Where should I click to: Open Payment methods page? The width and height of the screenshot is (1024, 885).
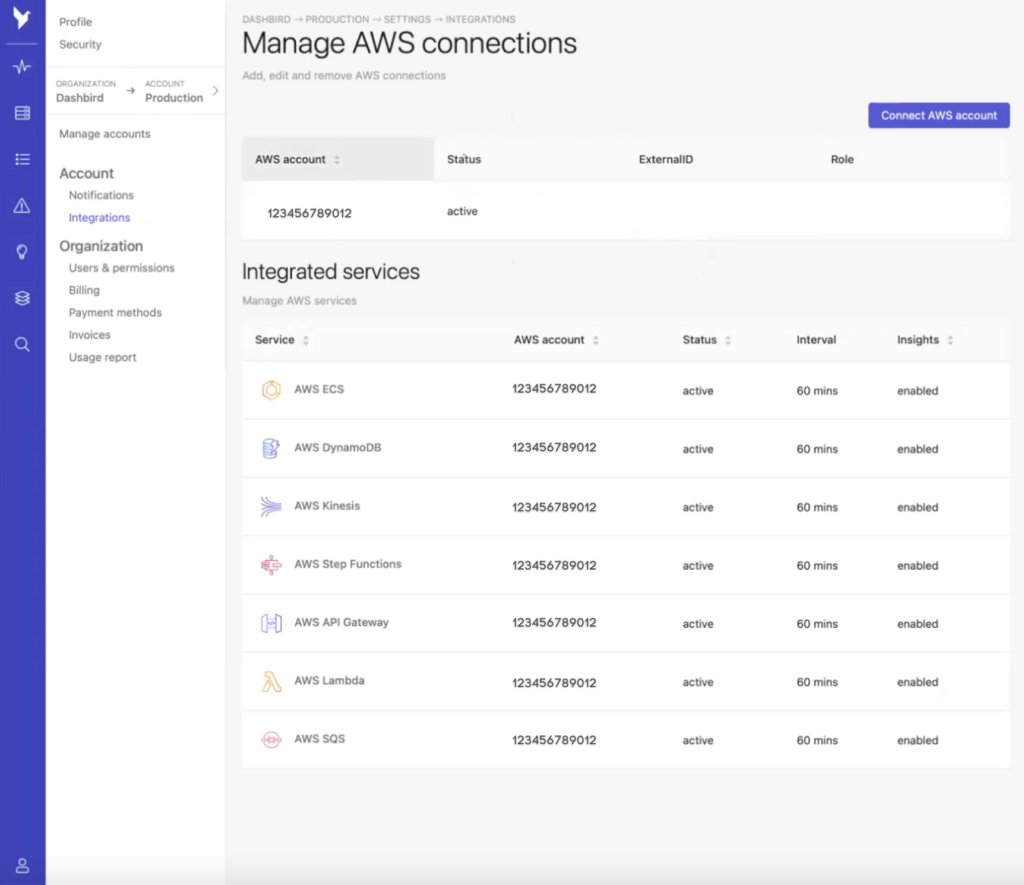click(115, 312)
